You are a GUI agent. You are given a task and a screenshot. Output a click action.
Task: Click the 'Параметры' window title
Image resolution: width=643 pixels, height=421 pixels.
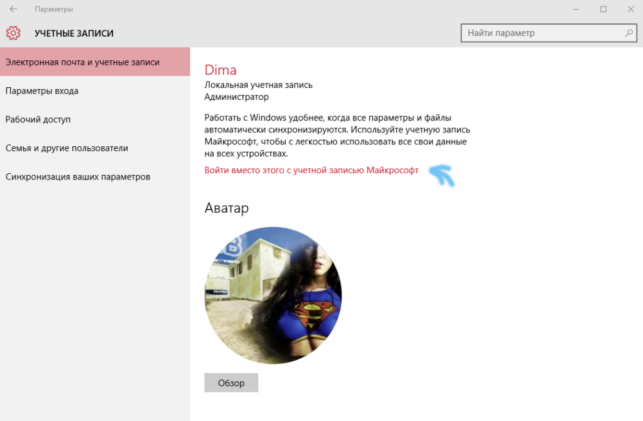click(x=54, y=9)
